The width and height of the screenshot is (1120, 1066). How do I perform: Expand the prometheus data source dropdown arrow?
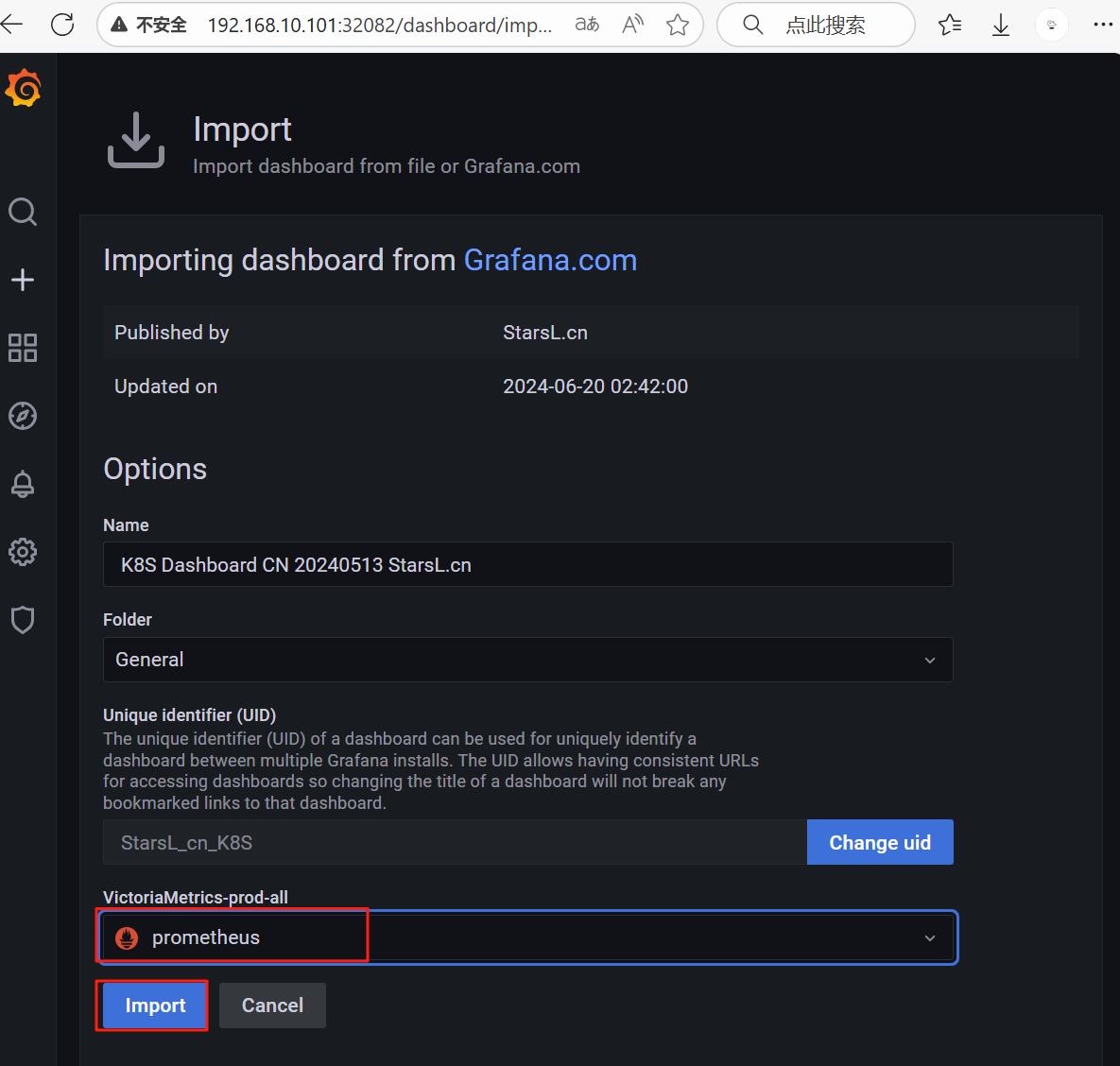pos(929,938)
